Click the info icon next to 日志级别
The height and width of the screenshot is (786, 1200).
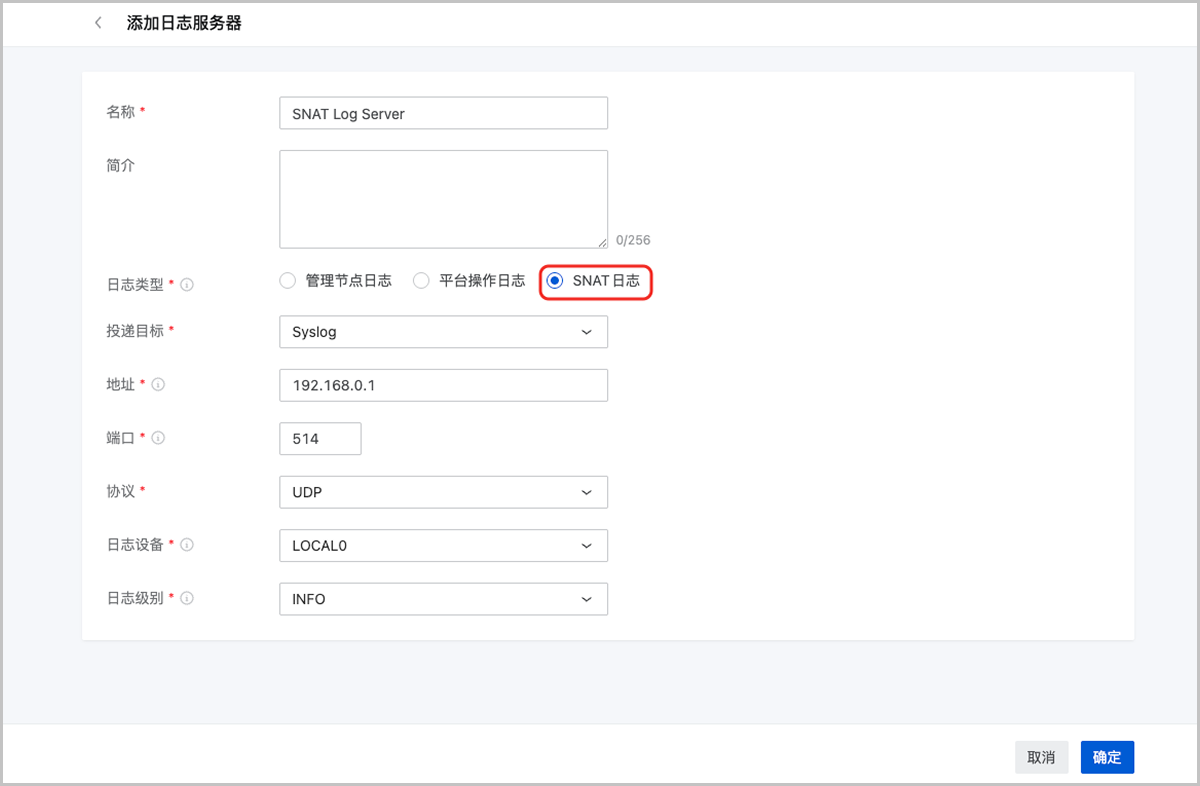tap(187, 598)
